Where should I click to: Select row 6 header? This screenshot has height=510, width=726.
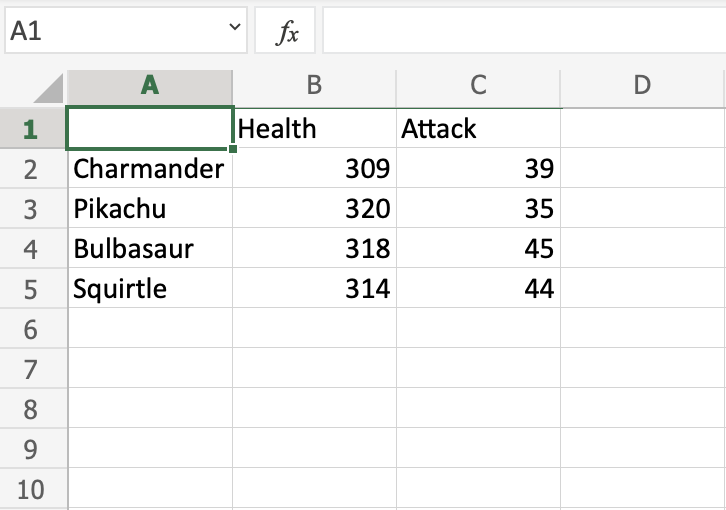click(30, 330)
